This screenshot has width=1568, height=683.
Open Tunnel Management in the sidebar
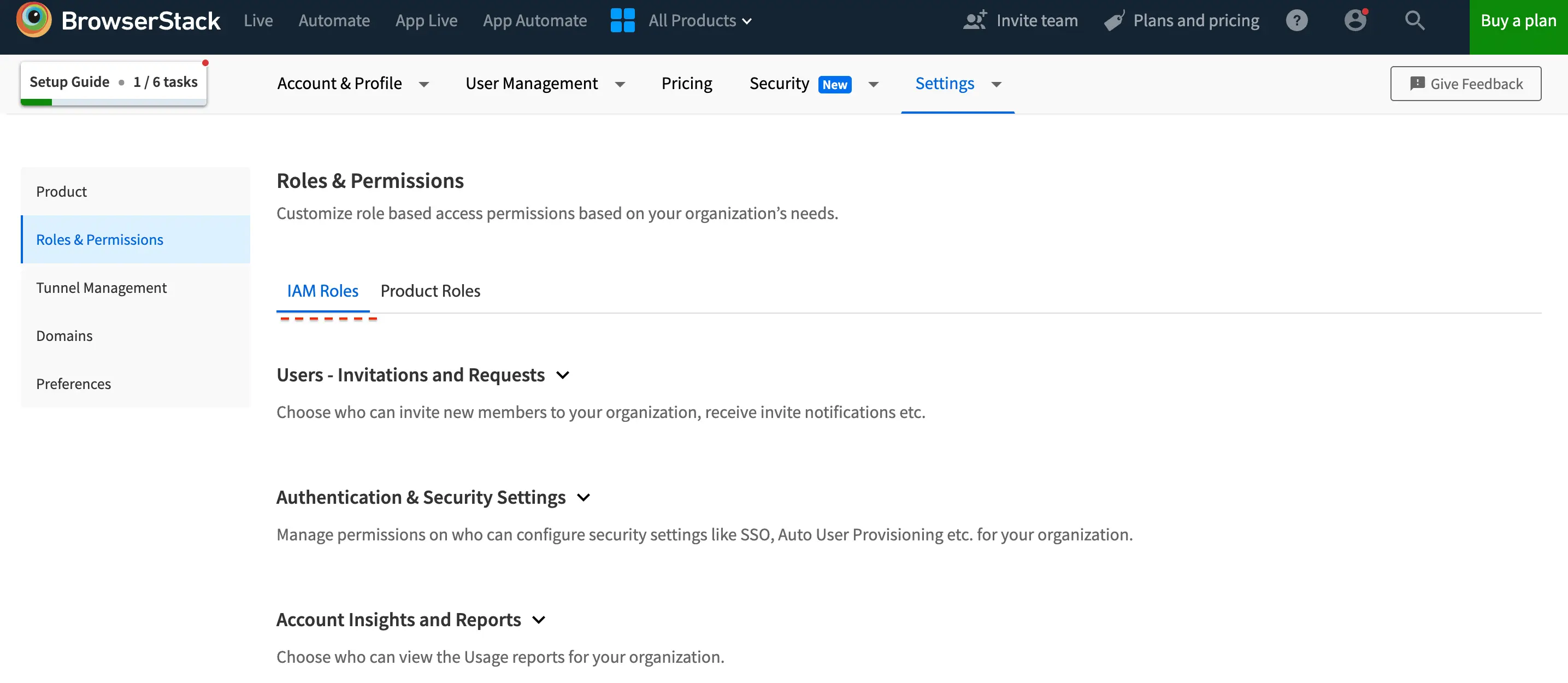click(101, 287)
